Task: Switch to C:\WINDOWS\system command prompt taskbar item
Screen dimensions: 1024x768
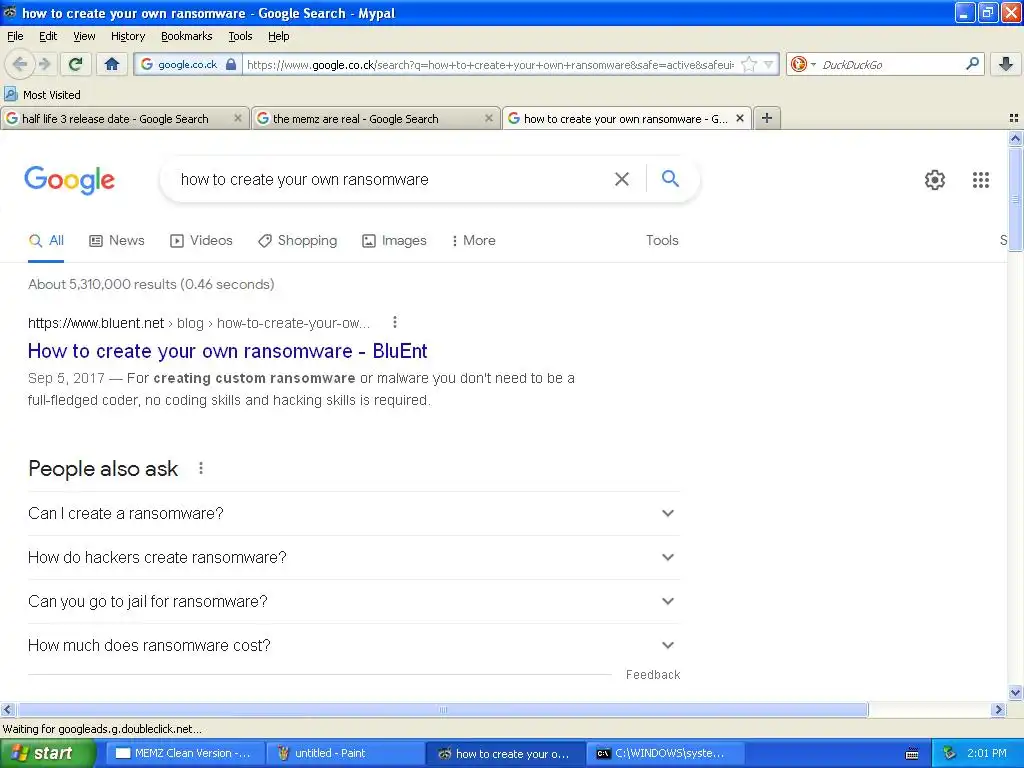Action: 664,753
